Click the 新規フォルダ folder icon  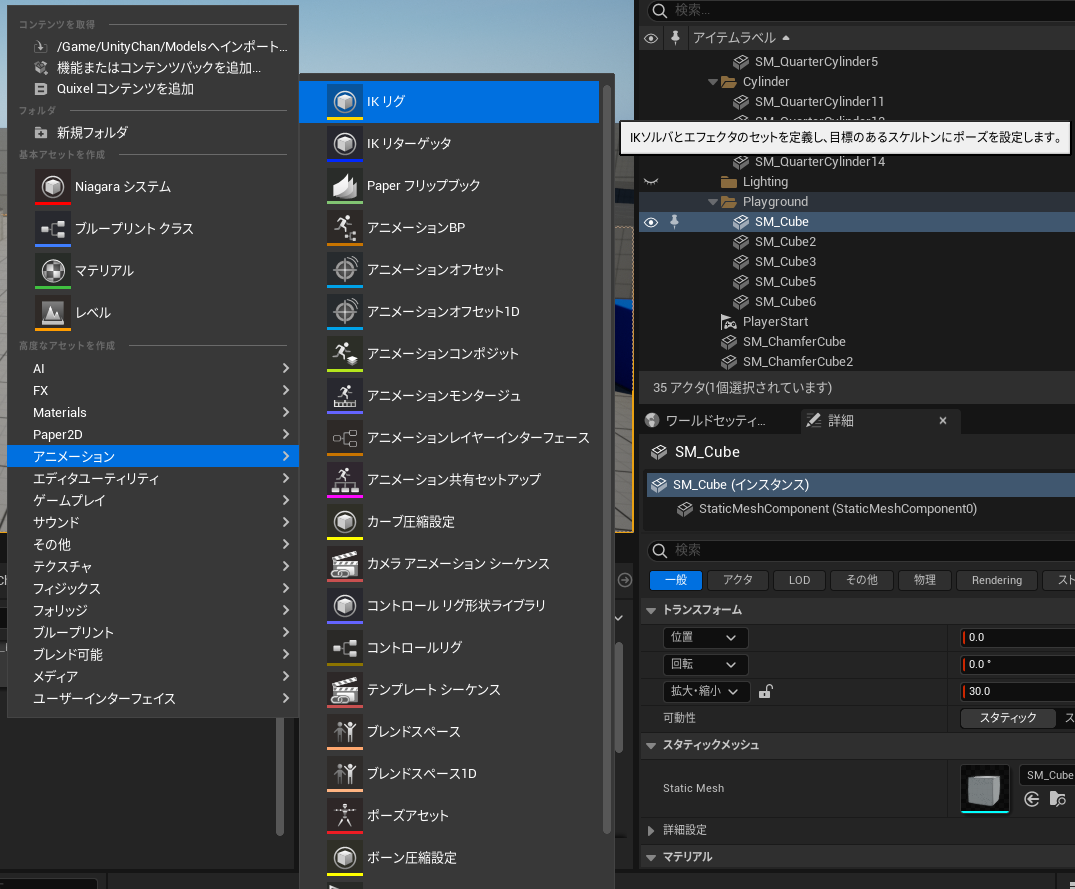click(41, 132)
